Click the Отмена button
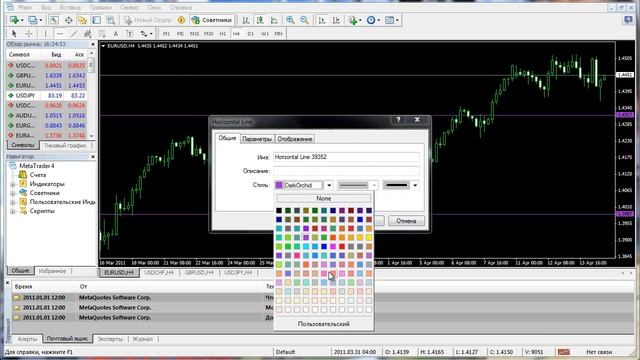 (x=406, y=221)
